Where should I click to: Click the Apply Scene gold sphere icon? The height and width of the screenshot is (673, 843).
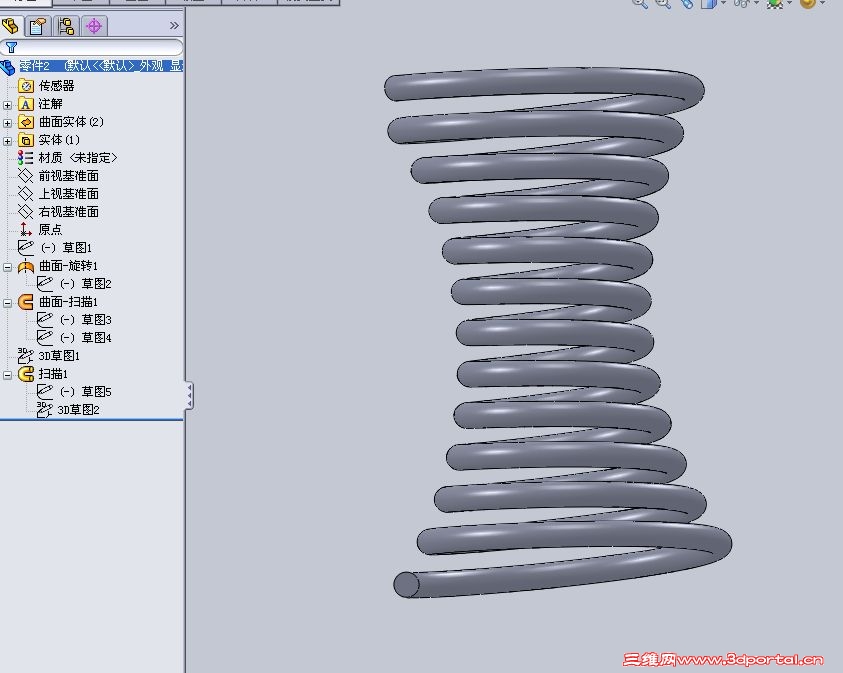808,3
